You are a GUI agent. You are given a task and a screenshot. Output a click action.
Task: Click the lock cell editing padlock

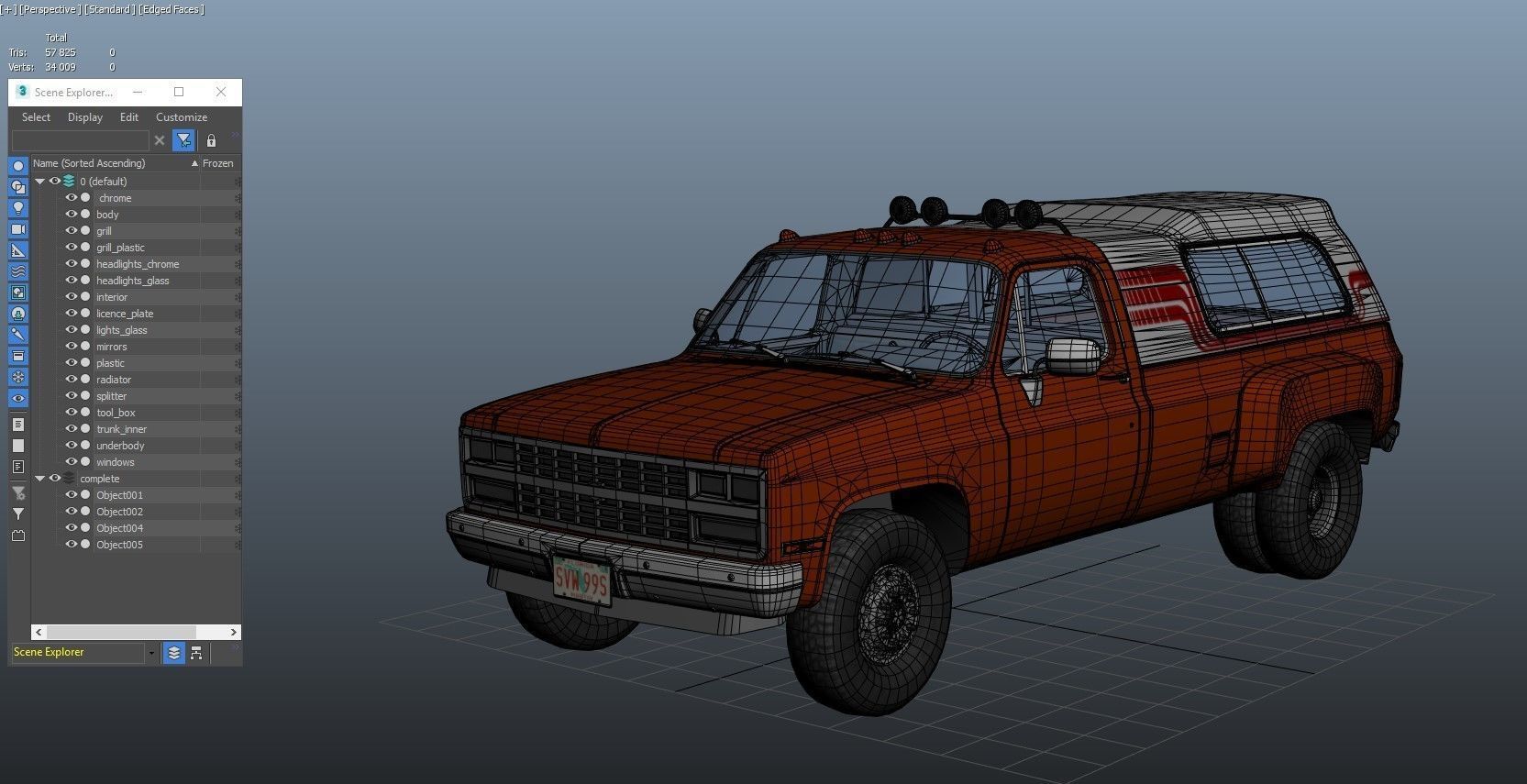pos(211,140)
